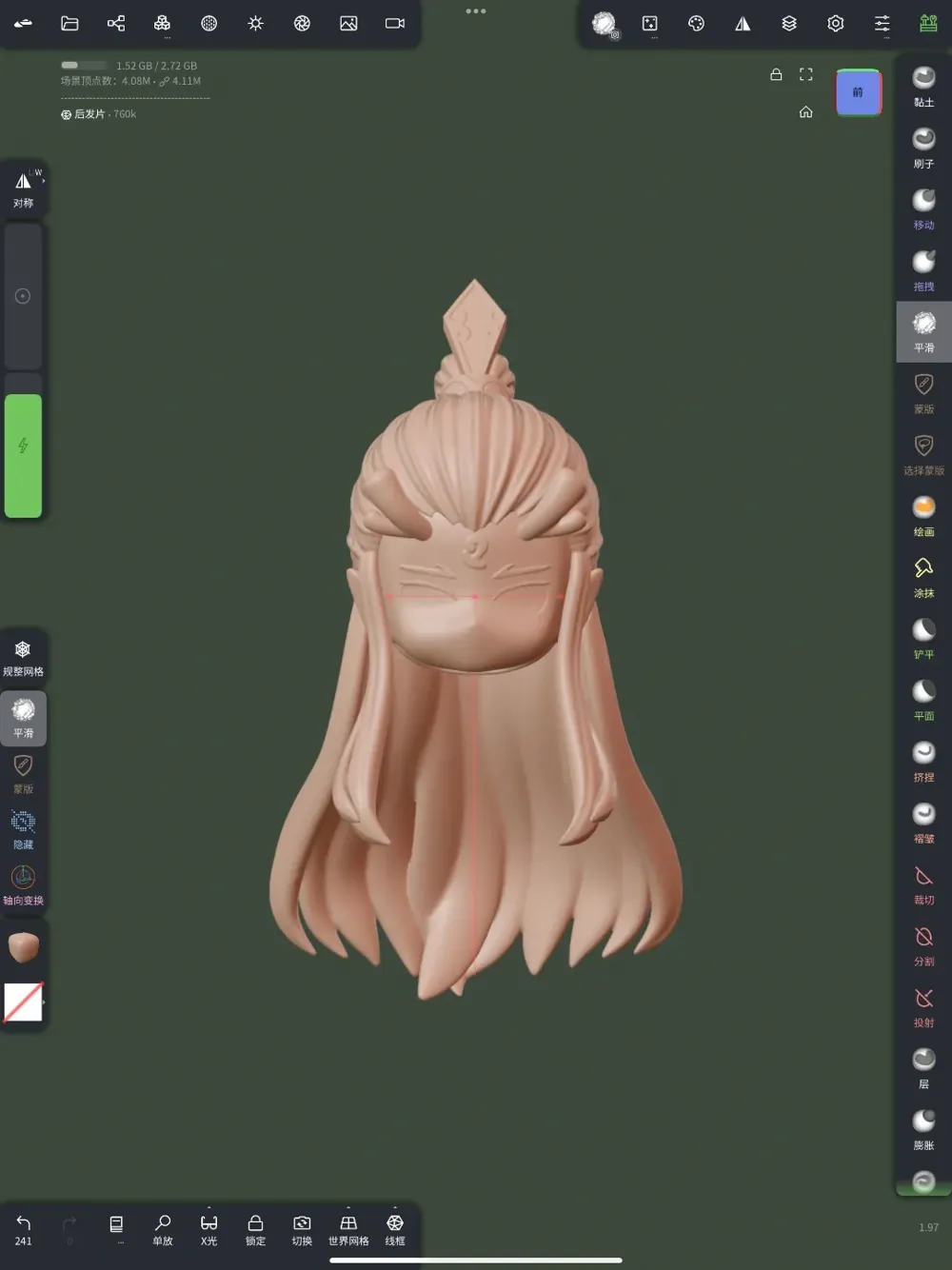
Task: Tap the green intensity slider on left
Action: [x=23, y=455]
